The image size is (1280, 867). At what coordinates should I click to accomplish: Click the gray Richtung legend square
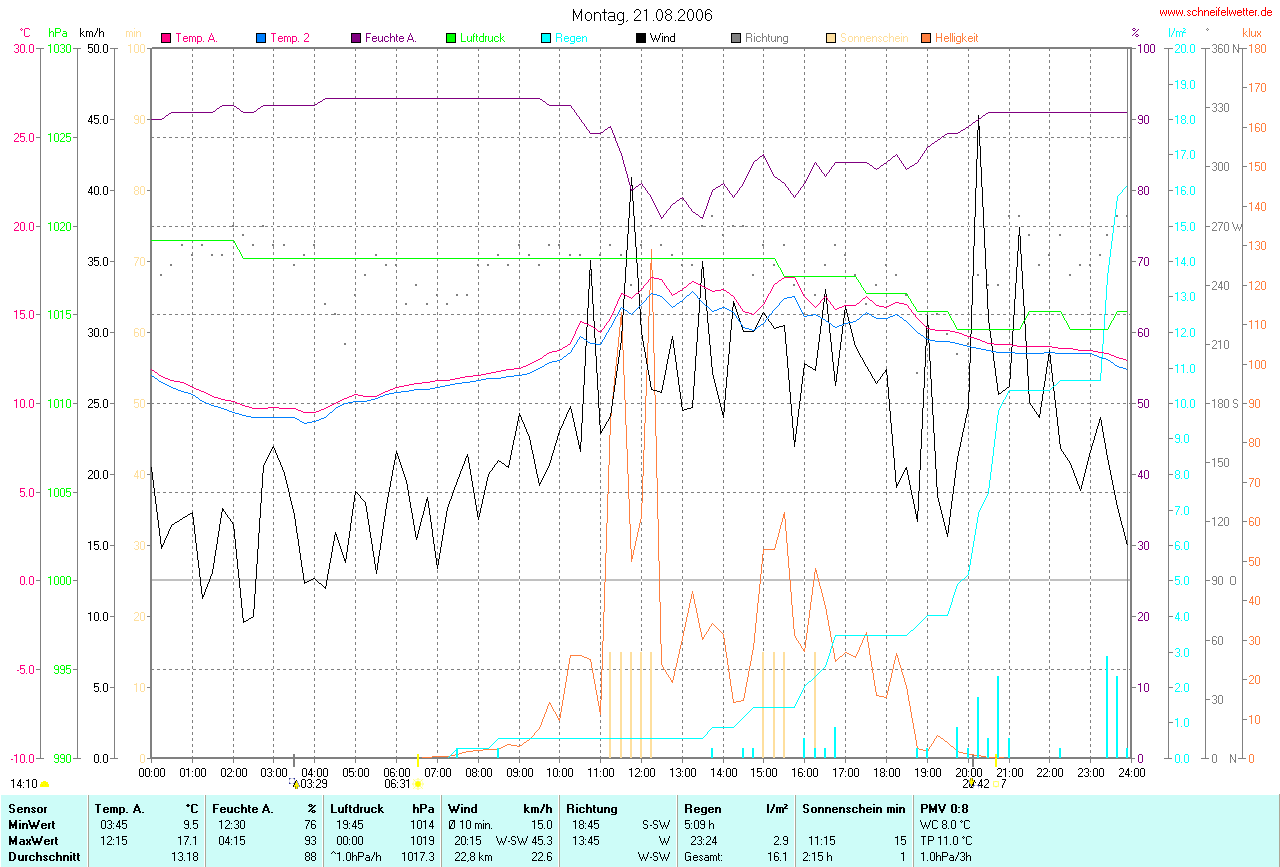coord(736,38)
